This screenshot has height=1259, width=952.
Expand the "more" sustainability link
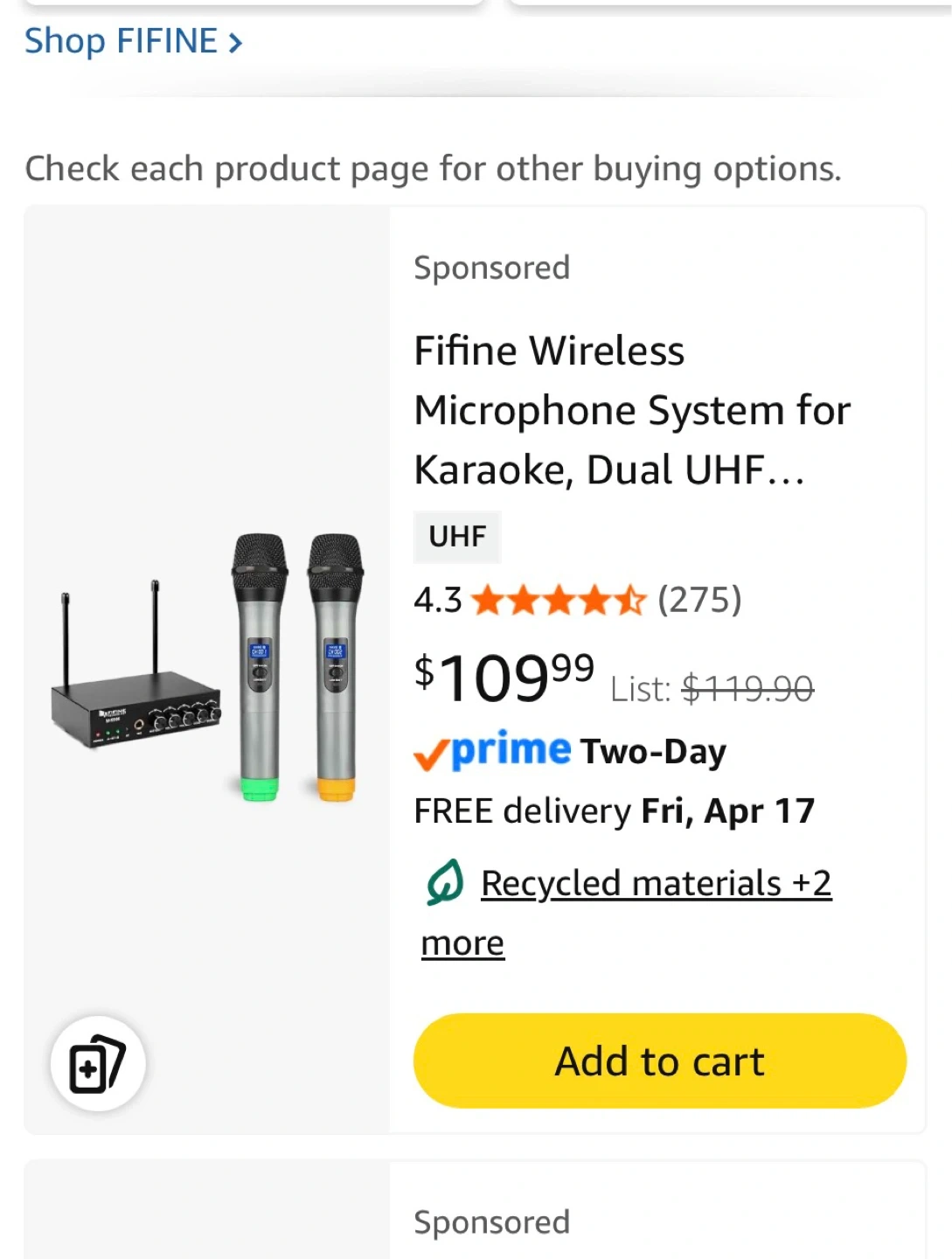pos(462,943)
